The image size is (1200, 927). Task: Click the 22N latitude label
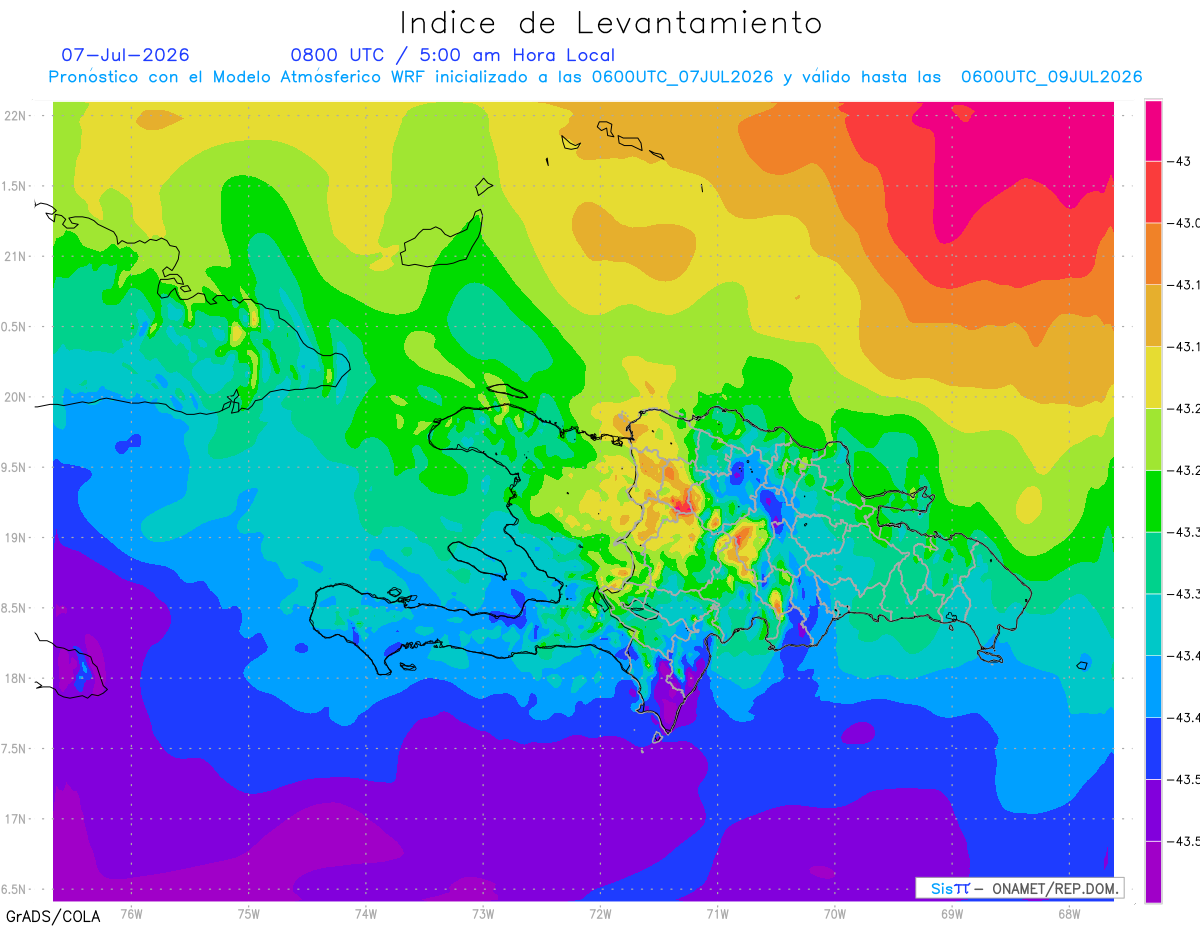click(x=16, y=116)
